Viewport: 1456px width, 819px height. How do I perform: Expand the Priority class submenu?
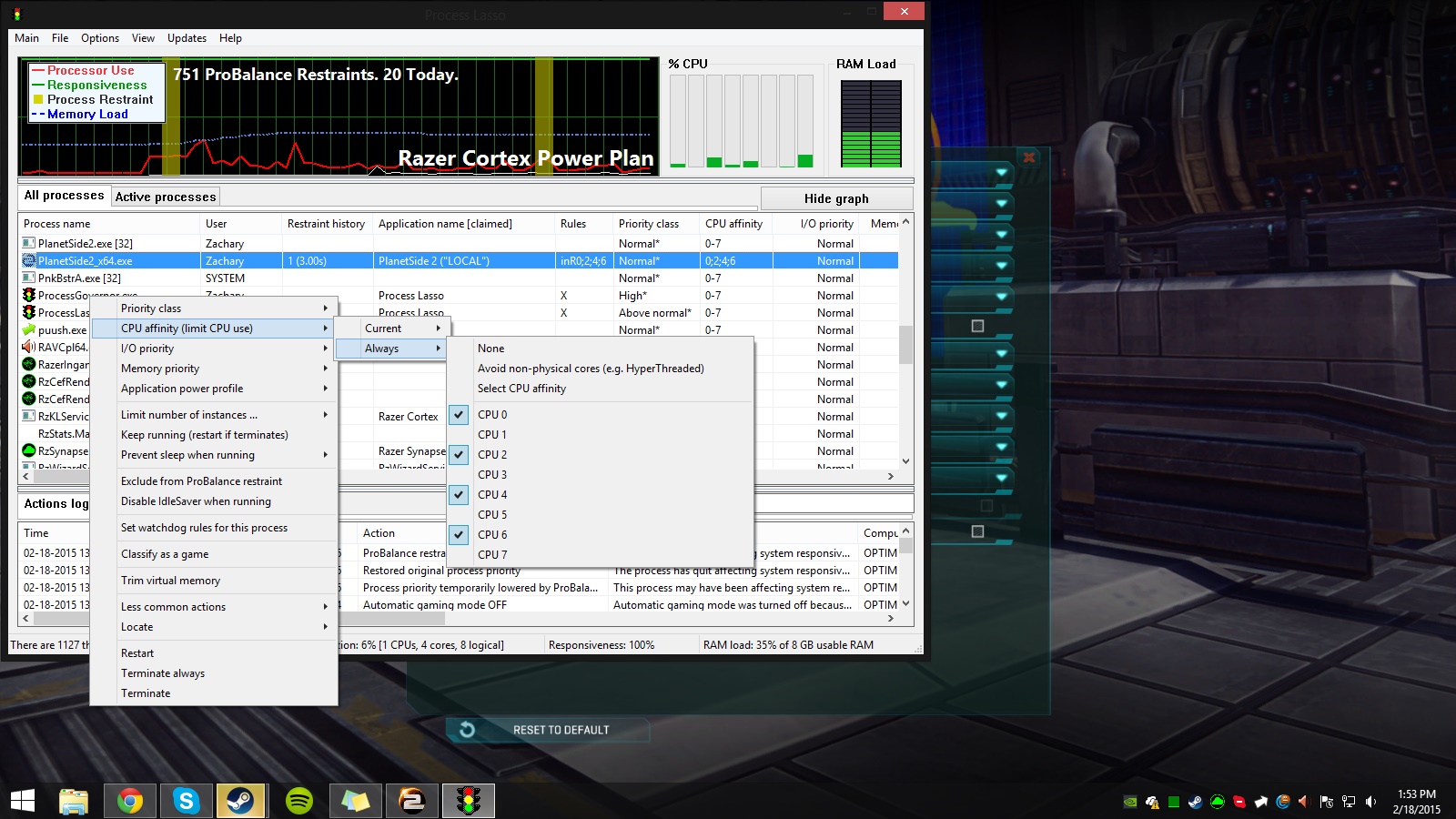tap(214, 308)
